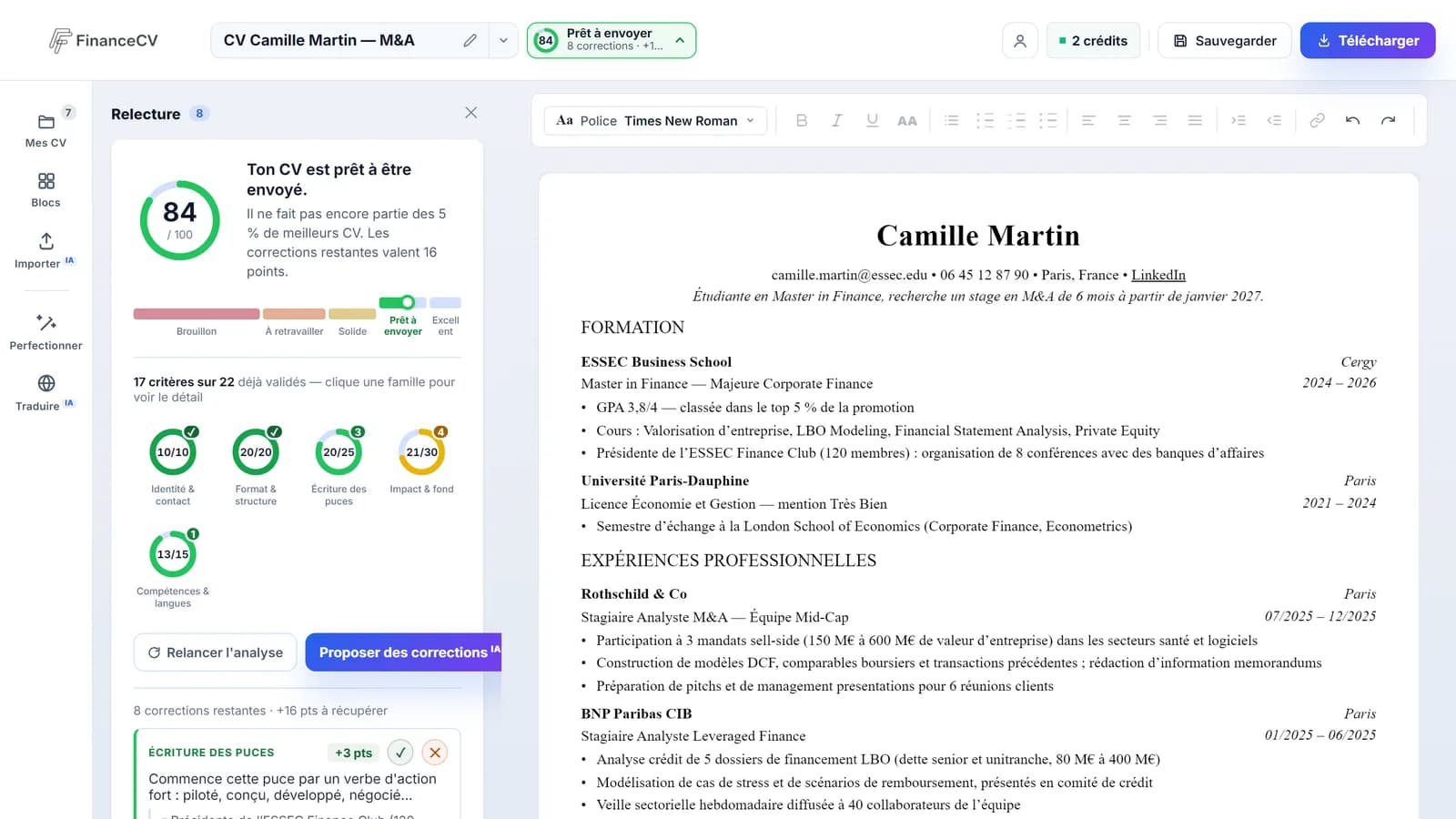Image resolution: width=1456 pixels, height=819 pixels.
Task: Click the +3 pts badge
Action: tap(353, 753)
